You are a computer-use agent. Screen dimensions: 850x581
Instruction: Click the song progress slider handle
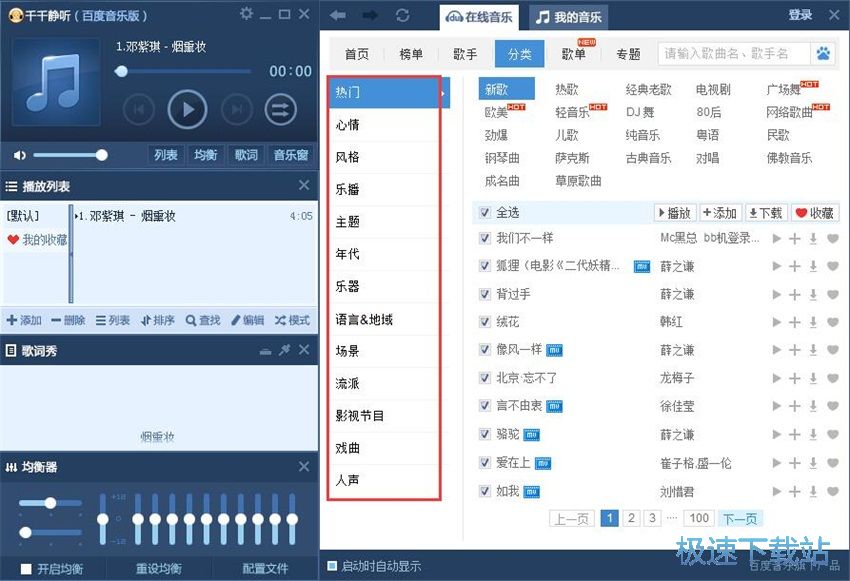121,71
